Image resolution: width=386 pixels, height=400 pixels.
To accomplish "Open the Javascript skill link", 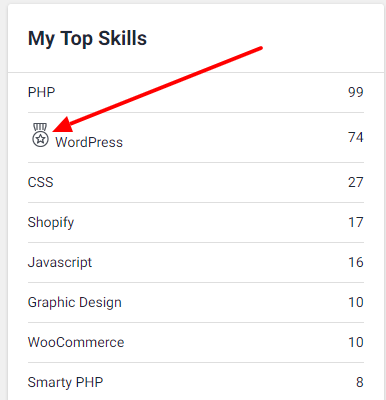I will pyautogui.click(x=60, y=263).
